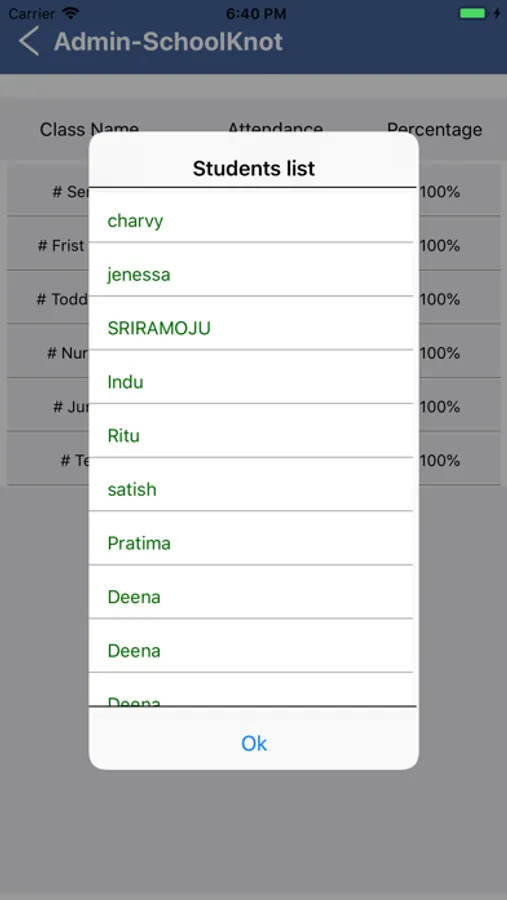Tap the Class Name column header
507x900 pixels.
pyautogui.click(x=89, y=128)
